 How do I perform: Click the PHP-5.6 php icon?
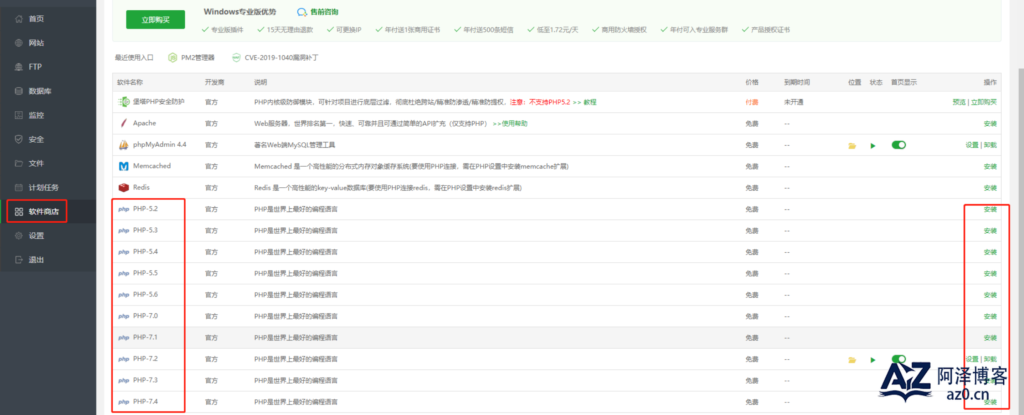123,295
